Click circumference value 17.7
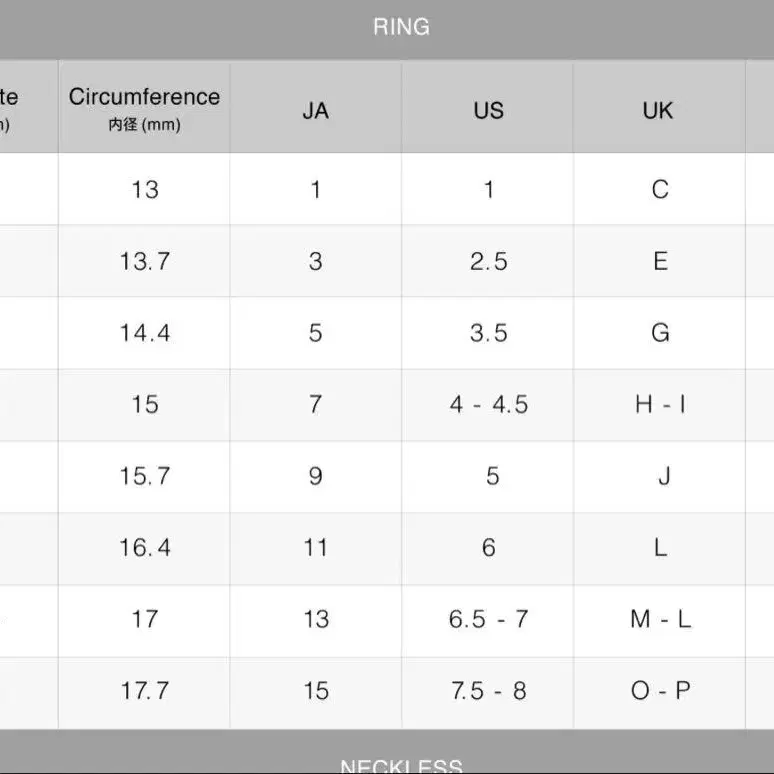Viewport: 774px width, 774px height. click(x=144, y=692)
